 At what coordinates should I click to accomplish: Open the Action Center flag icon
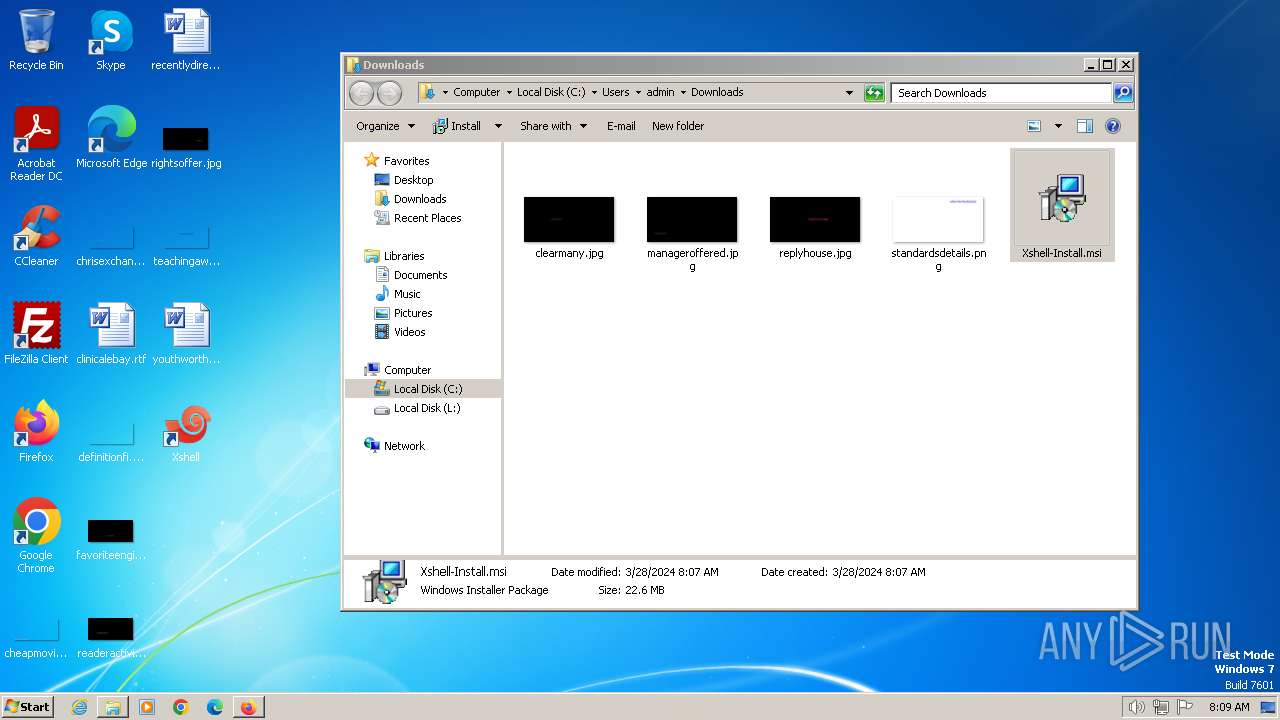coord(1185,707)
